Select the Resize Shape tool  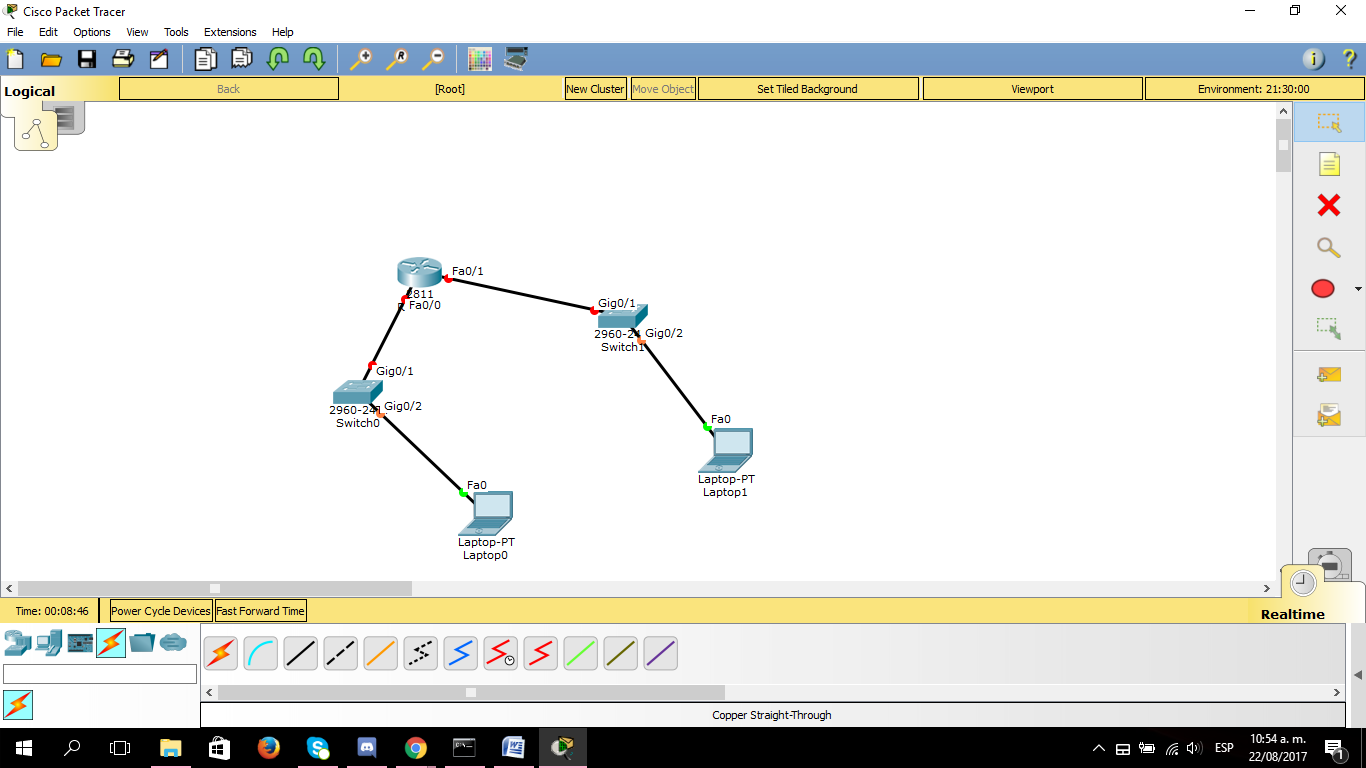1328,329
